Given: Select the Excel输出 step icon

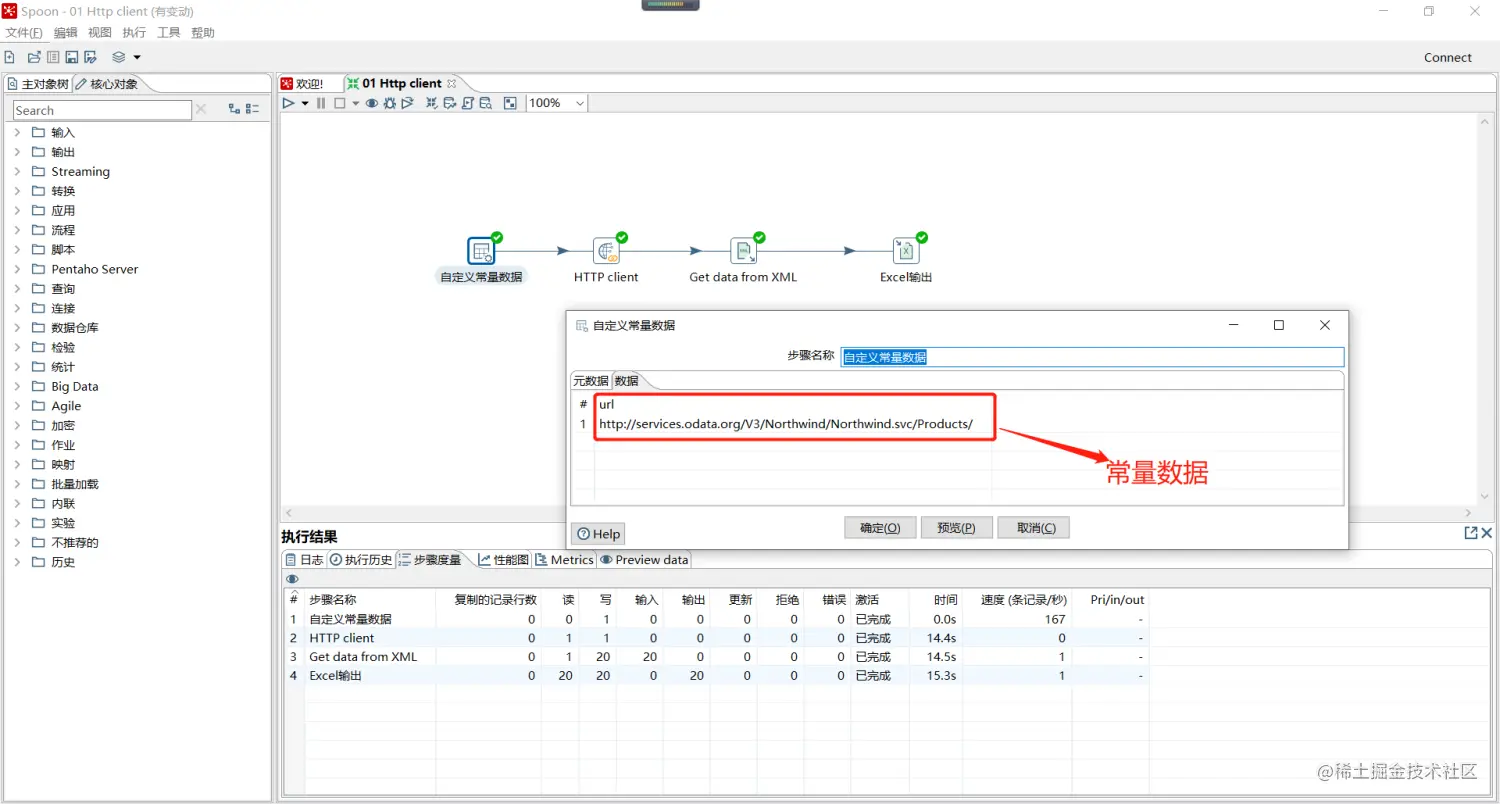Looking at the screenshot, I should 906,251.
